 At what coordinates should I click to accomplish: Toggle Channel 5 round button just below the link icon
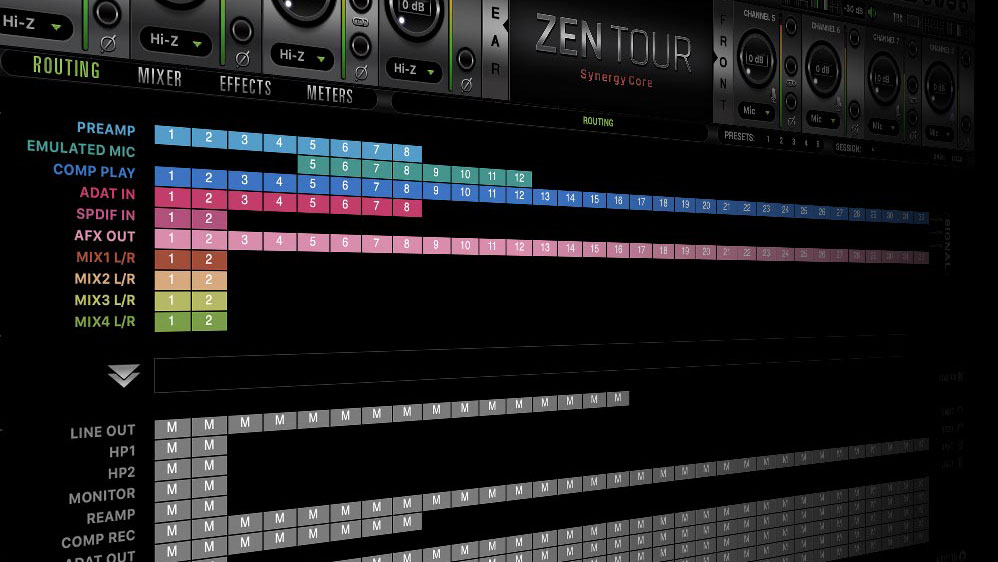791,101
